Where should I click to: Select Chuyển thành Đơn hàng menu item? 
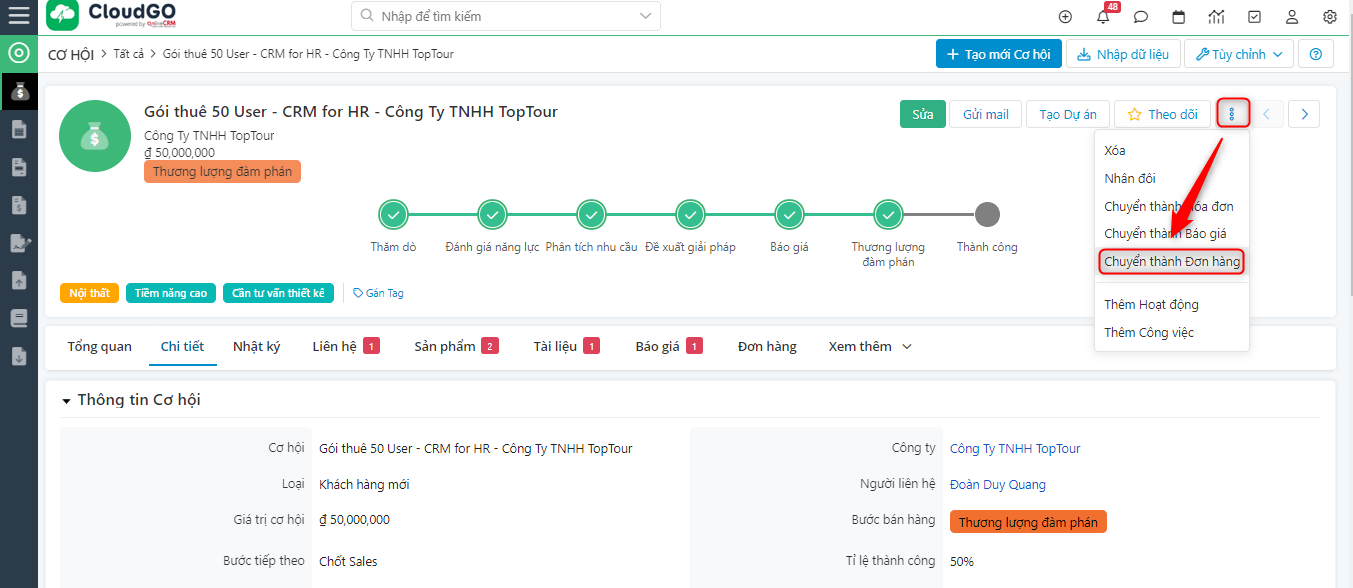pos(1172,262)
